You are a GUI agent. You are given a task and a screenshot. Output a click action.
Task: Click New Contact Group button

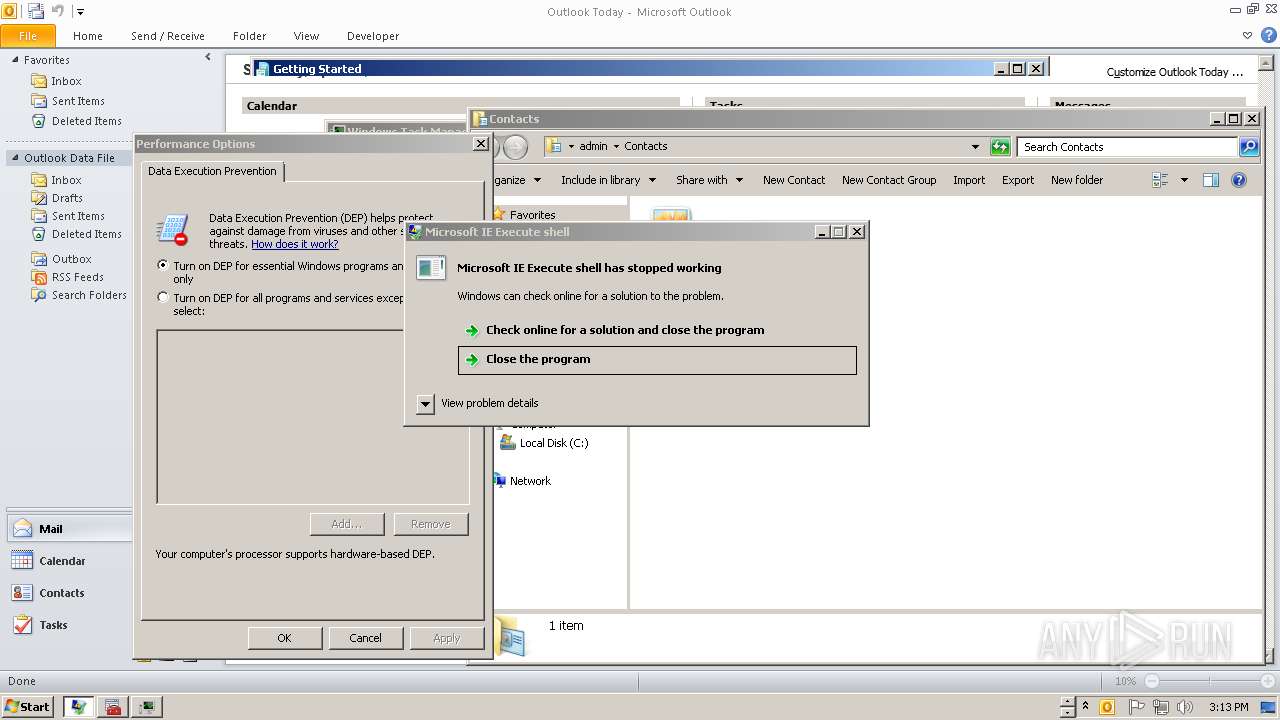tap(889, 180)
